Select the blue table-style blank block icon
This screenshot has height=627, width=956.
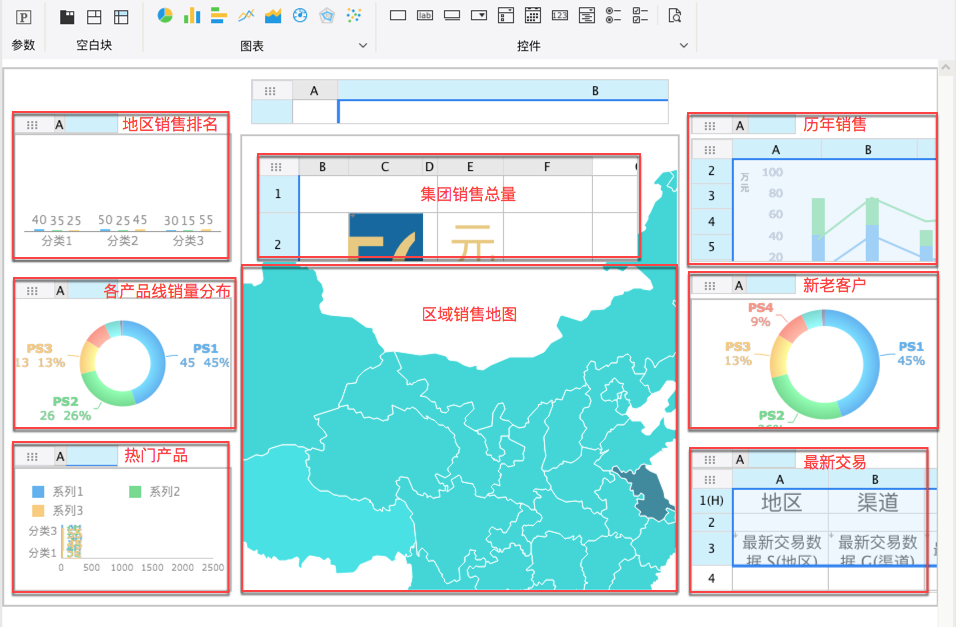point(121,17)
